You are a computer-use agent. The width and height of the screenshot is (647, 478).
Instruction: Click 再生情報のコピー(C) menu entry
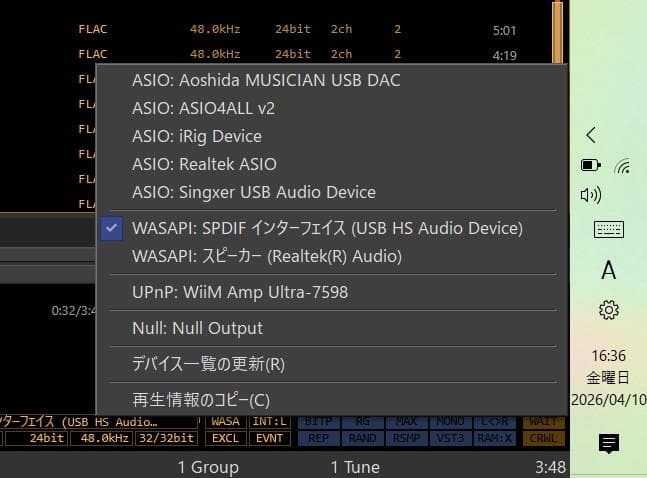click(332, 400)
